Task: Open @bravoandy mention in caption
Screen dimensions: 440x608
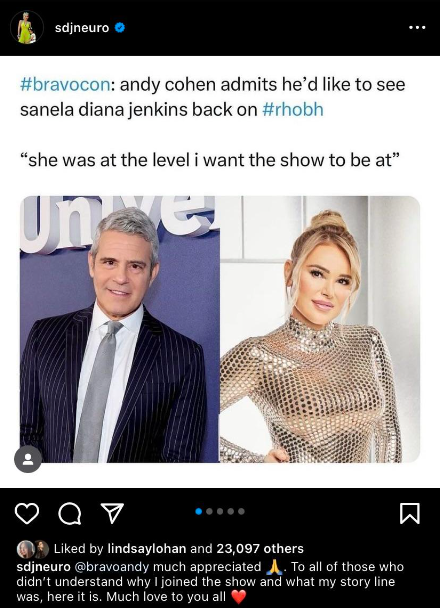Action: tap(111, 567)
